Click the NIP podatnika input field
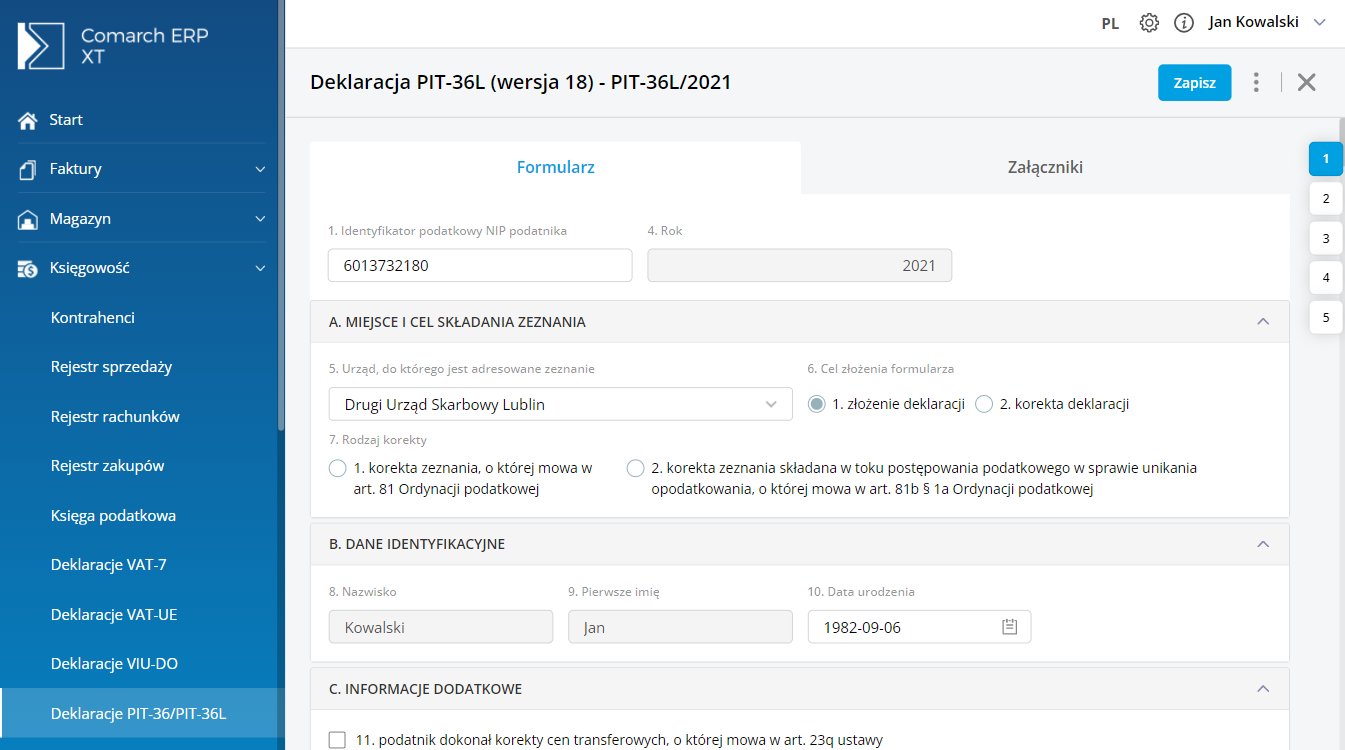 point(480,266)
